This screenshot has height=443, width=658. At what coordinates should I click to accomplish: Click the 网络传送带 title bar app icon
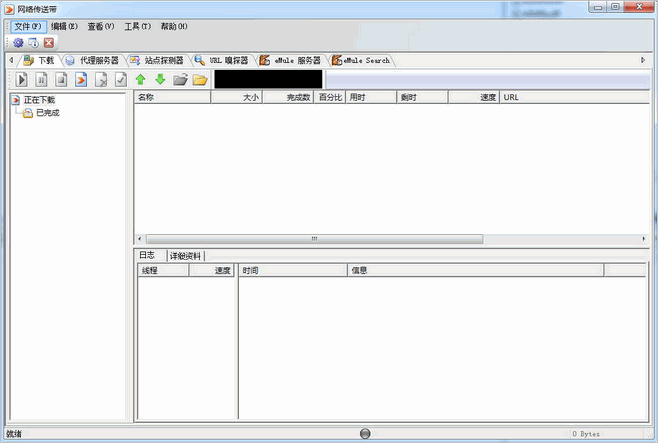[10, 9]
